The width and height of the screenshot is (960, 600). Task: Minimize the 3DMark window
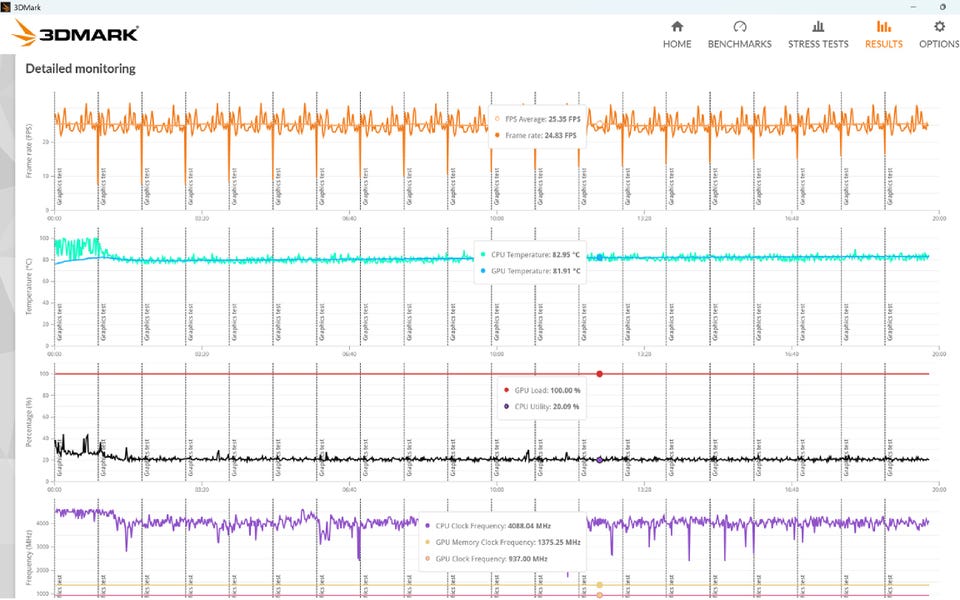click(913, 7)
